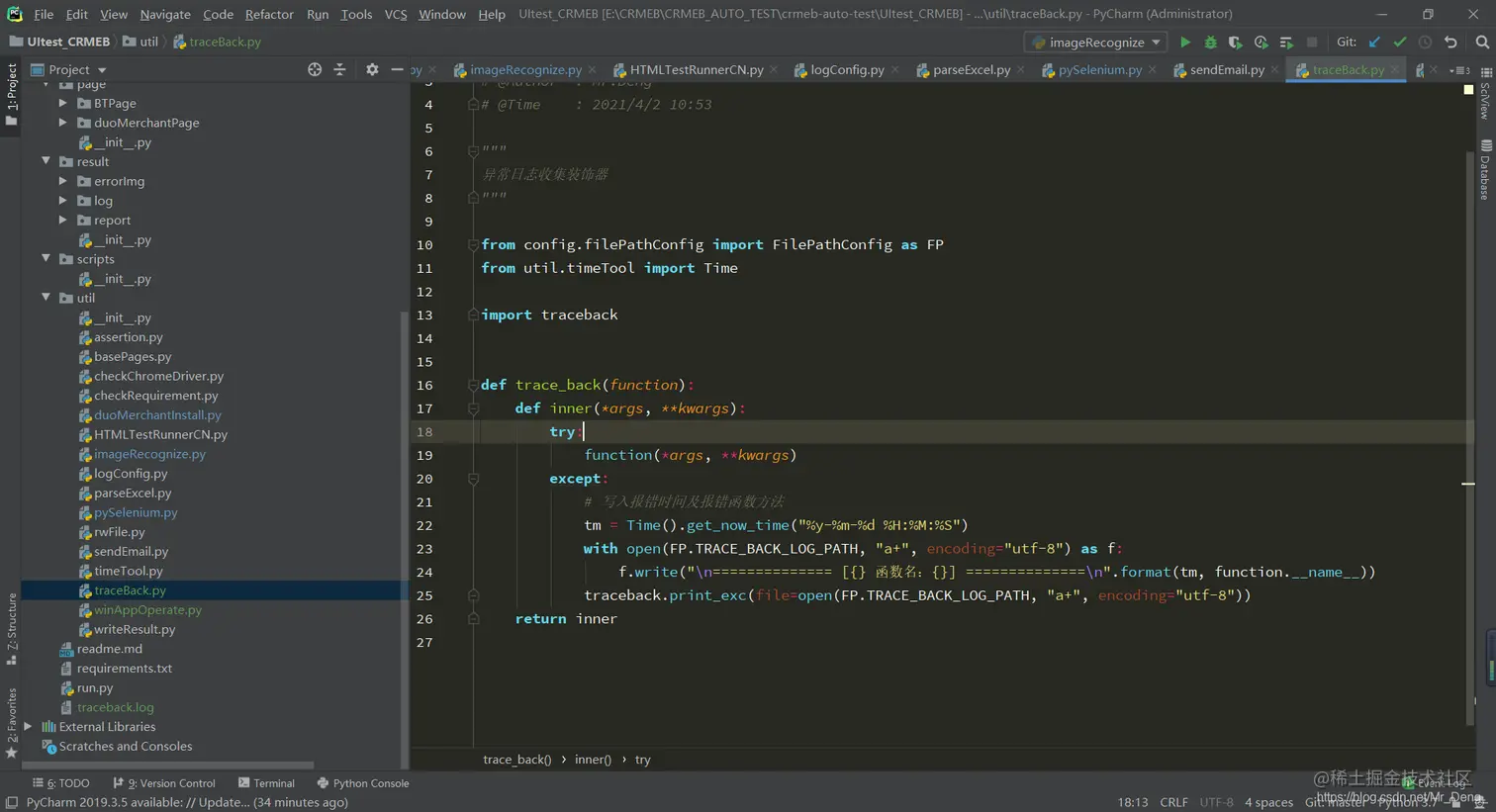The height and width of the screenshot is (812, 1496).
Task: Open the Refactor menu
Action: point(269,14)
